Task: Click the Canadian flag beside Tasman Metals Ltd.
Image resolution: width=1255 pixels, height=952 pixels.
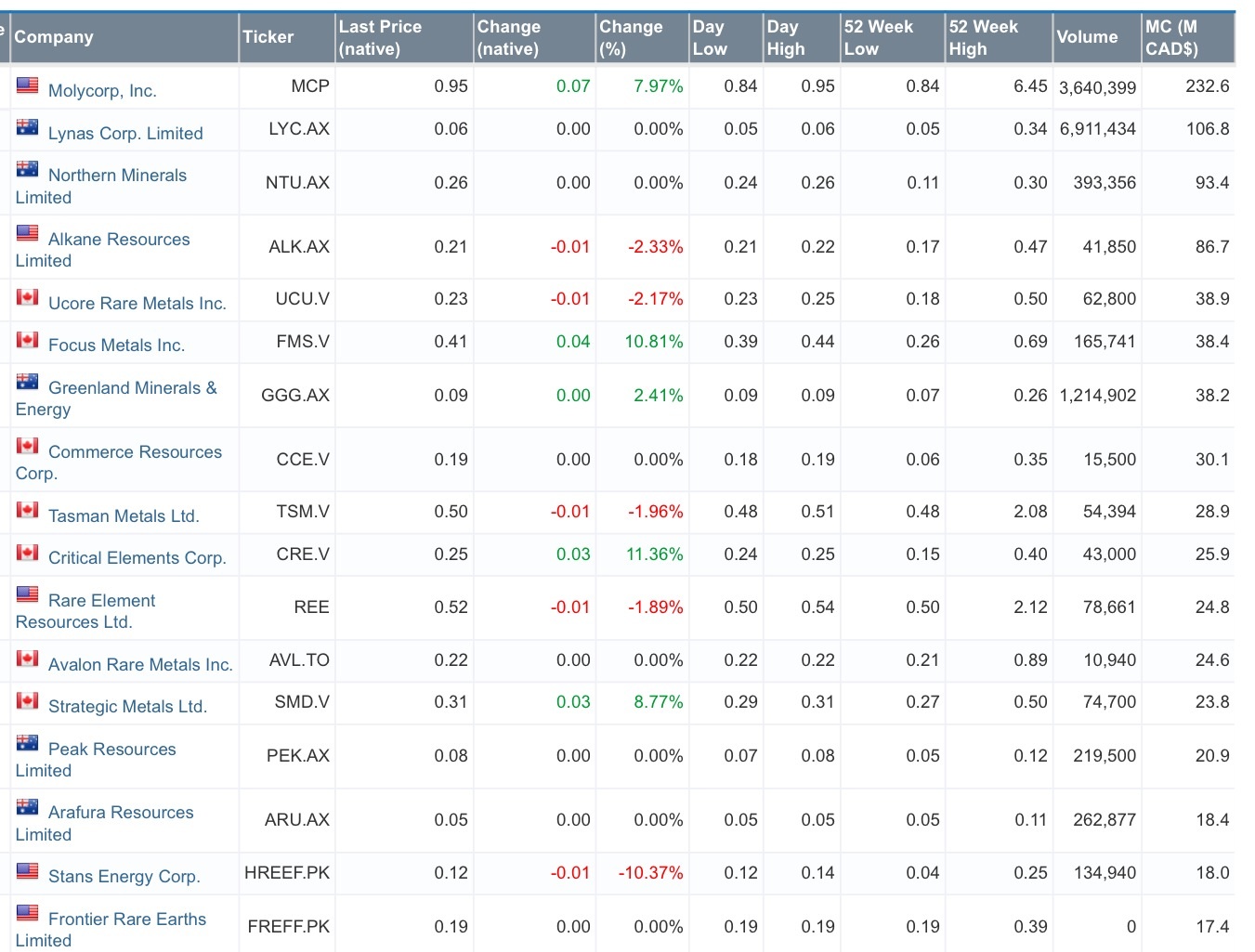Action: pos(27,510)
